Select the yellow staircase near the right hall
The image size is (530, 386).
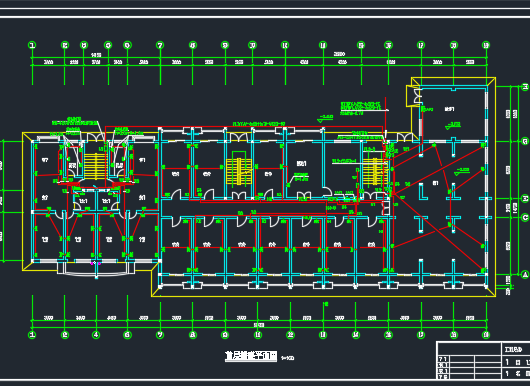(375, 171)
